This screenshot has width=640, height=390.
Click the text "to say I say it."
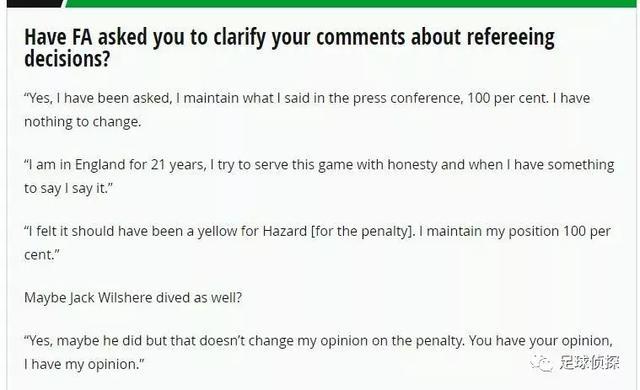click(x=68, y=188)
